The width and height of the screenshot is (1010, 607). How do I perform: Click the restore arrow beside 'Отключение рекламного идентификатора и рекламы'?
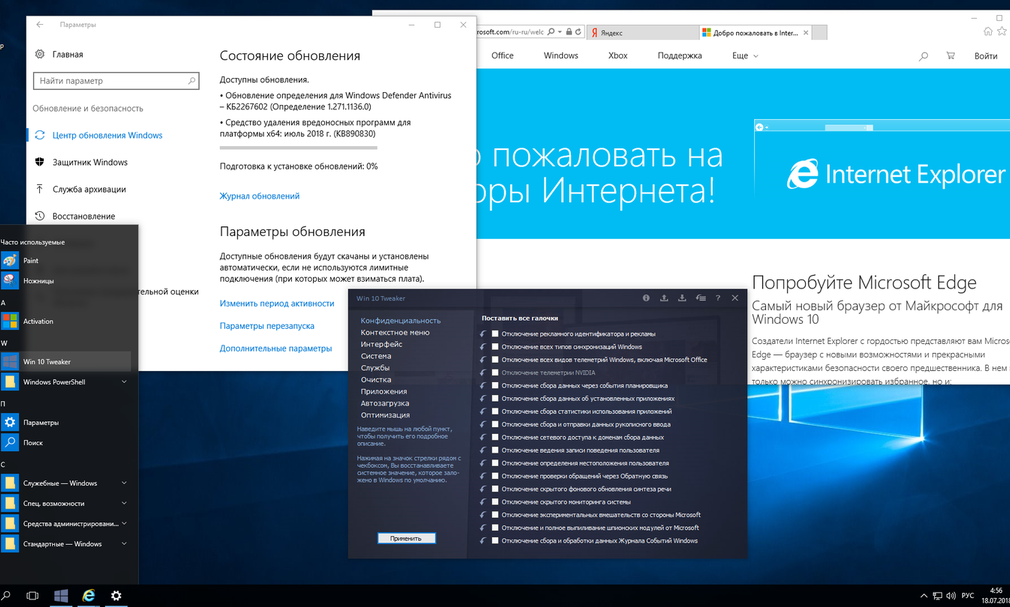pos(483,334)
